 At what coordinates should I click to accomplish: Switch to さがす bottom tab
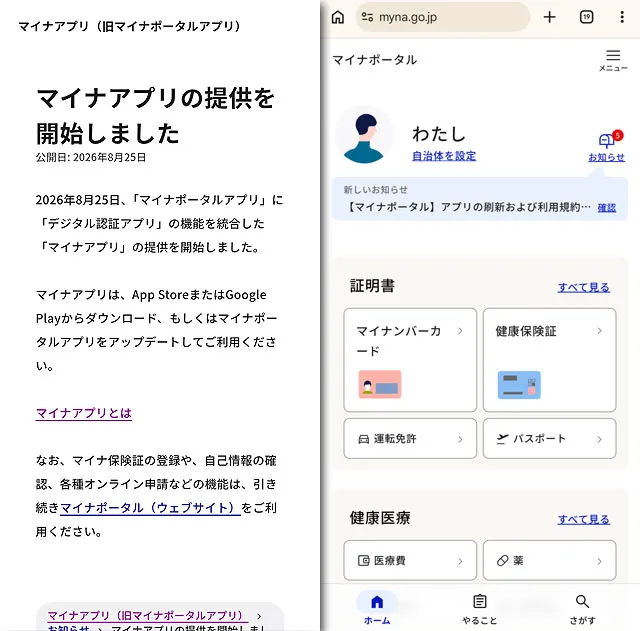click(582, 609)
